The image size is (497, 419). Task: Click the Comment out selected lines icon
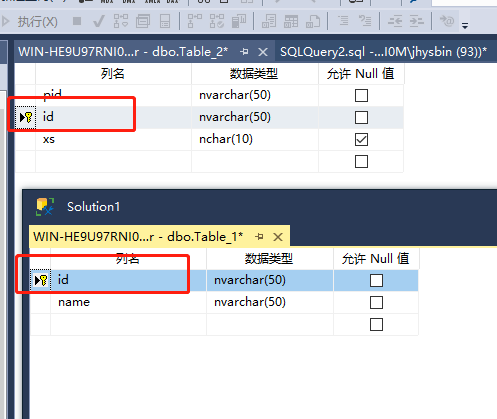click(x=343, y=21)
